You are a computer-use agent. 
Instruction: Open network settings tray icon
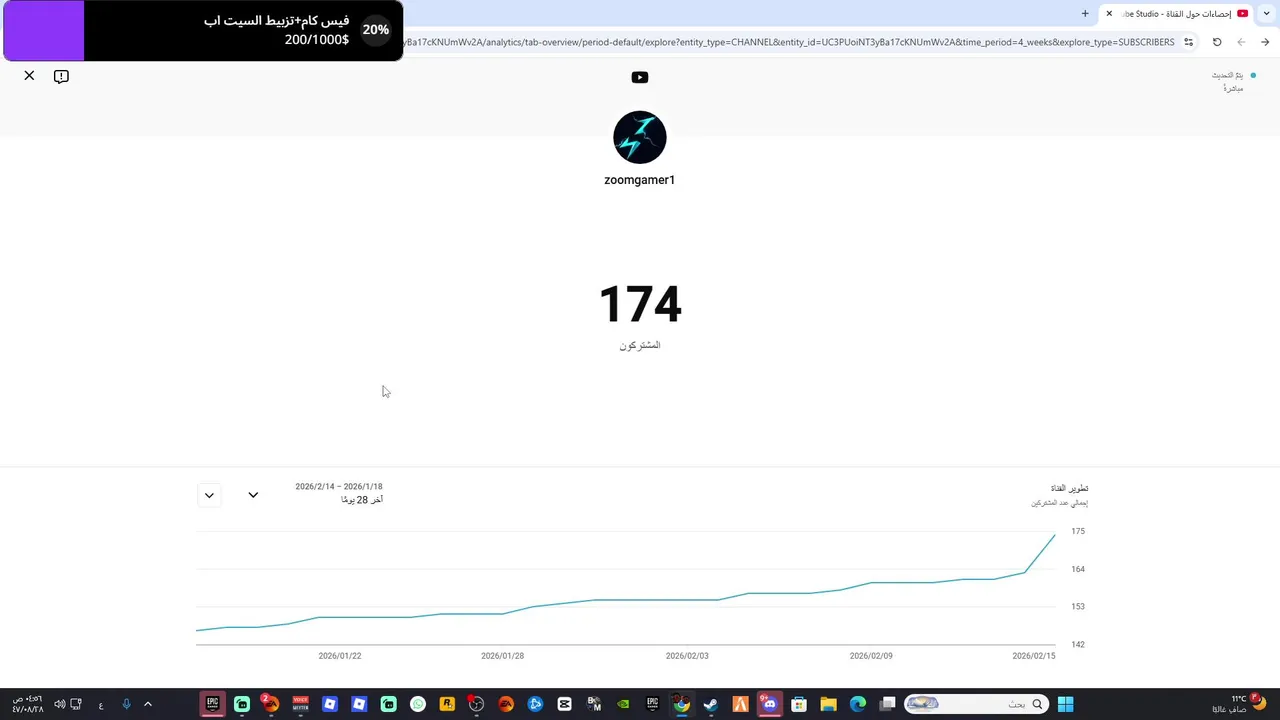click(x=76, y=704)
